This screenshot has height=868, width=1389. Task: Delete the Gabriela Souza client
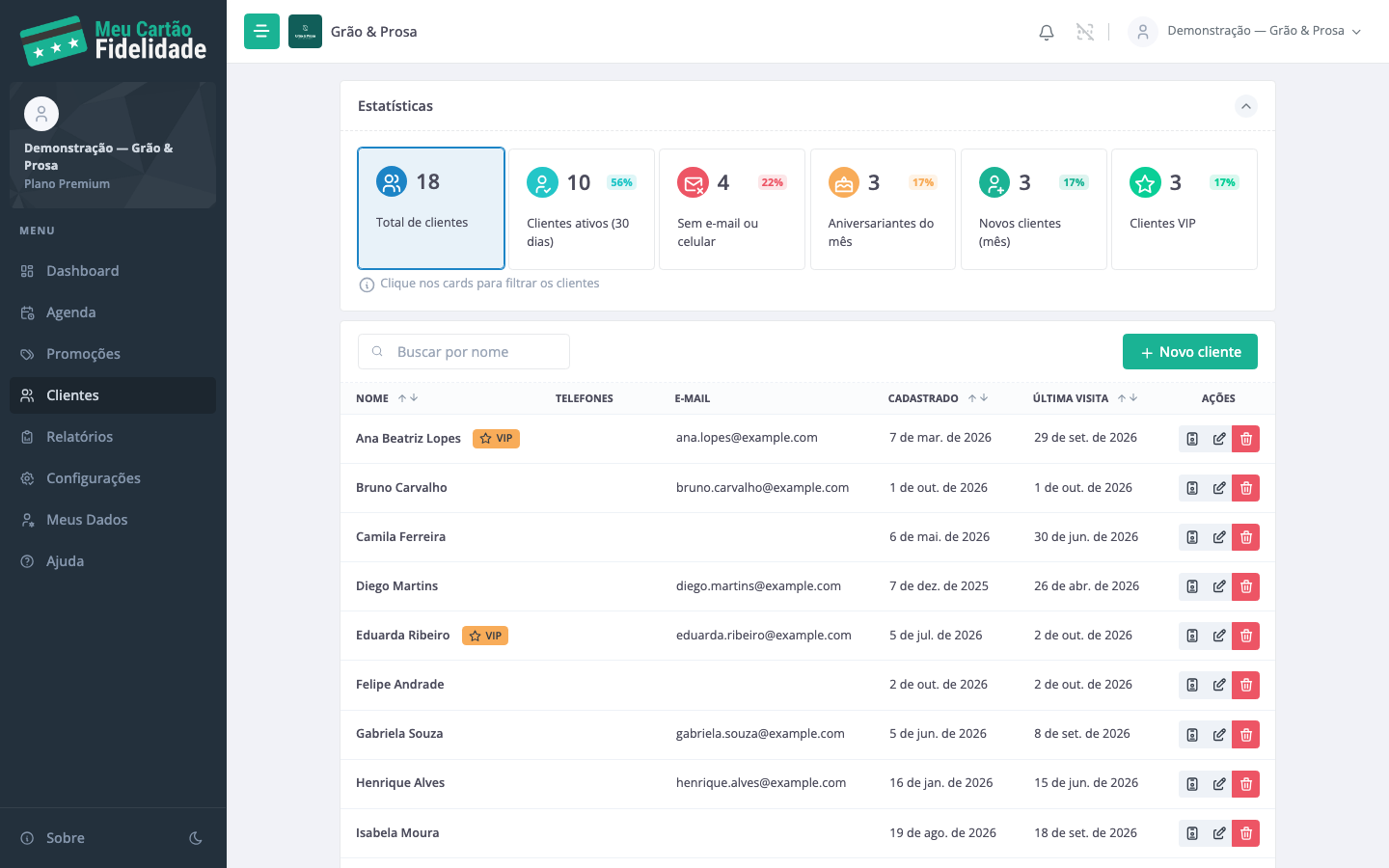1246,735
